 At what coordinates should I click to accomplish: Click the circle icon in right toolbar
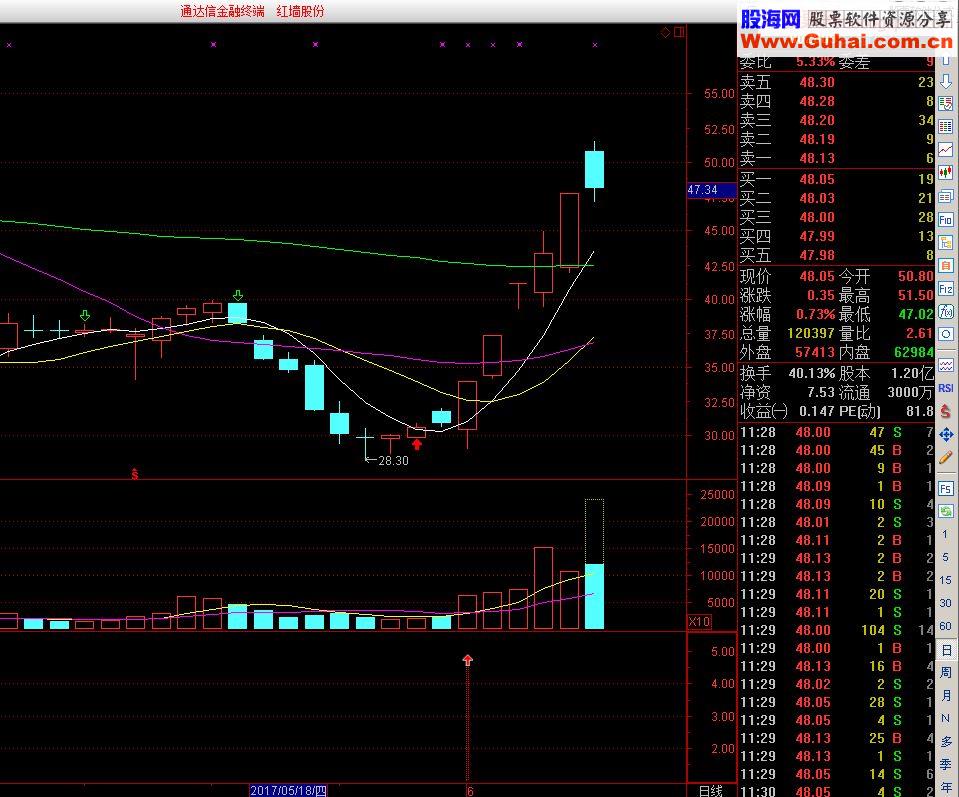pos(946,334)
